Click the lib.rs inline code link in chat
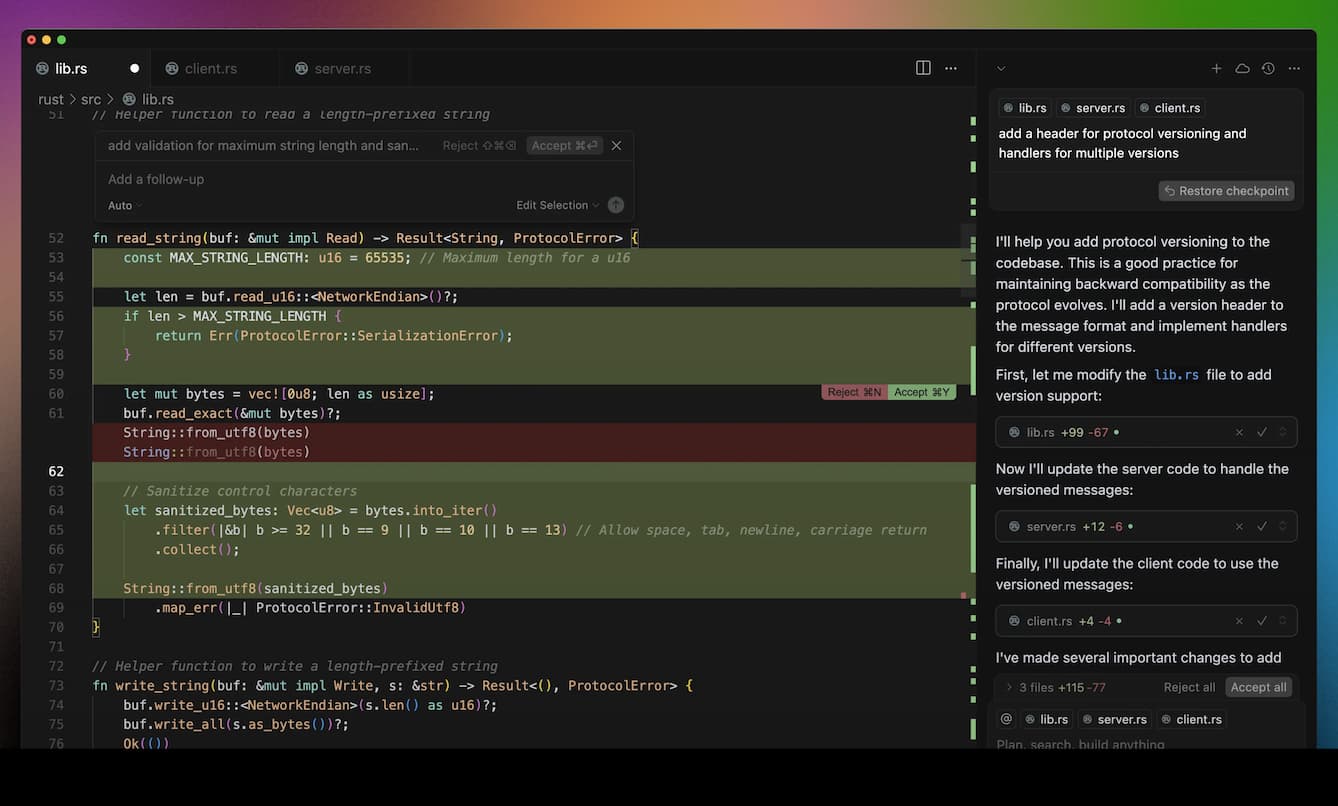This screenshot has height=806, width=1338. (x=1178, y=375)
